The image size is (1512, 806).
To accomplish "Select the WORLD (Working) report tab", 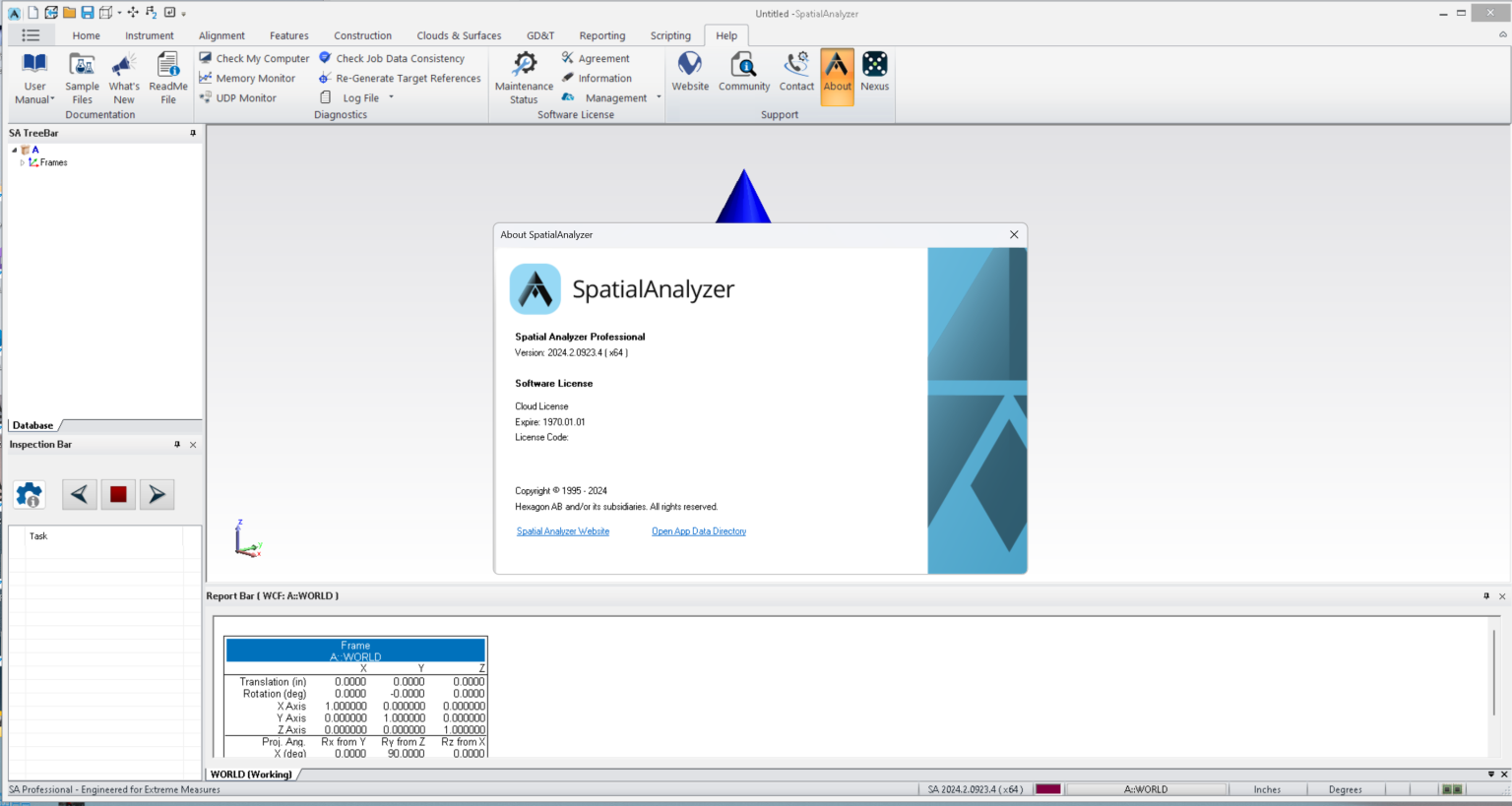I will 251,775.
